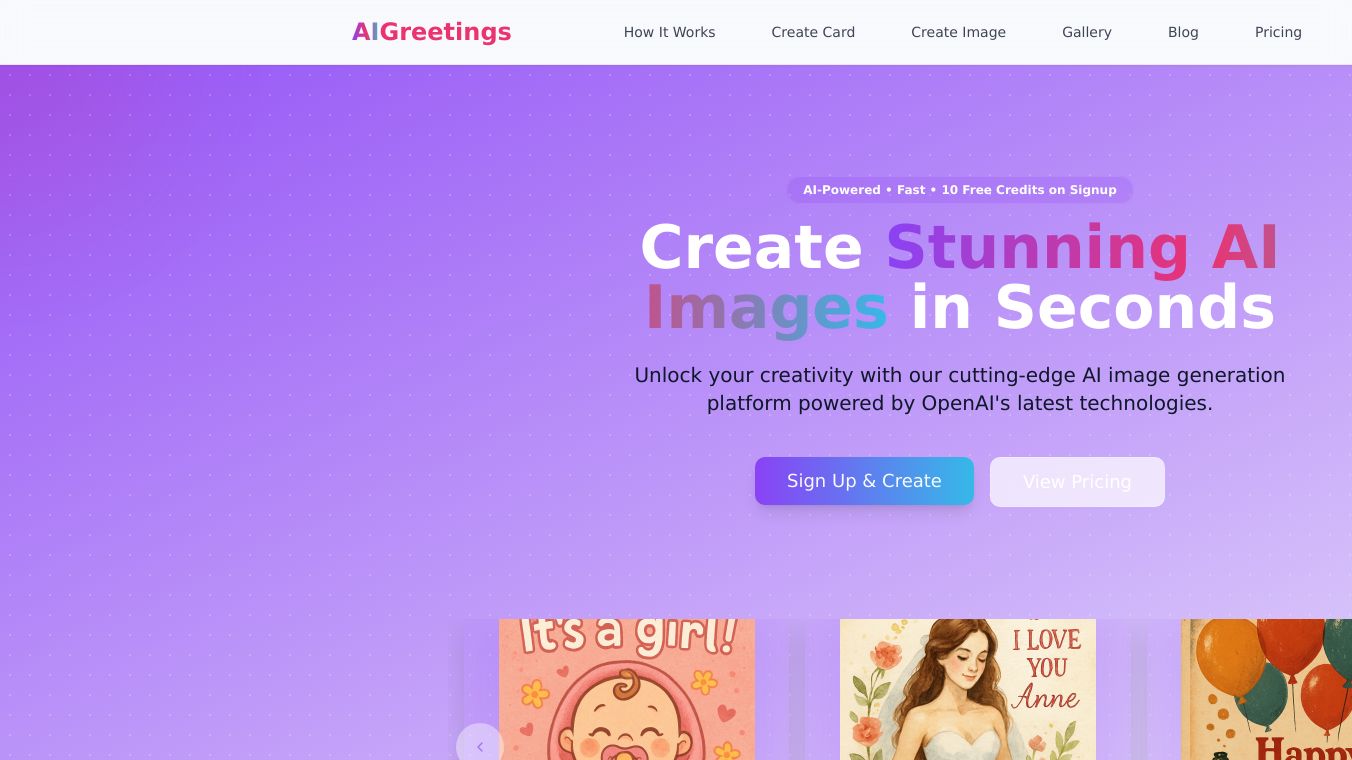
Task: Open the balloons "Happy" card thumbnail
Action: 1266,689
